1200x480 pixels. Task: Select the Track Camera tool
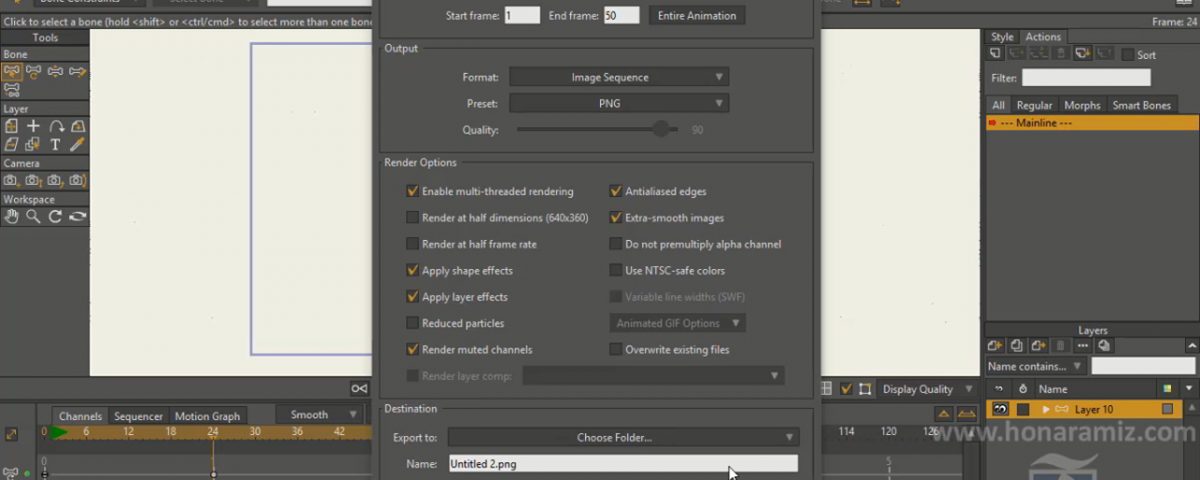click(x=12, y=181)
